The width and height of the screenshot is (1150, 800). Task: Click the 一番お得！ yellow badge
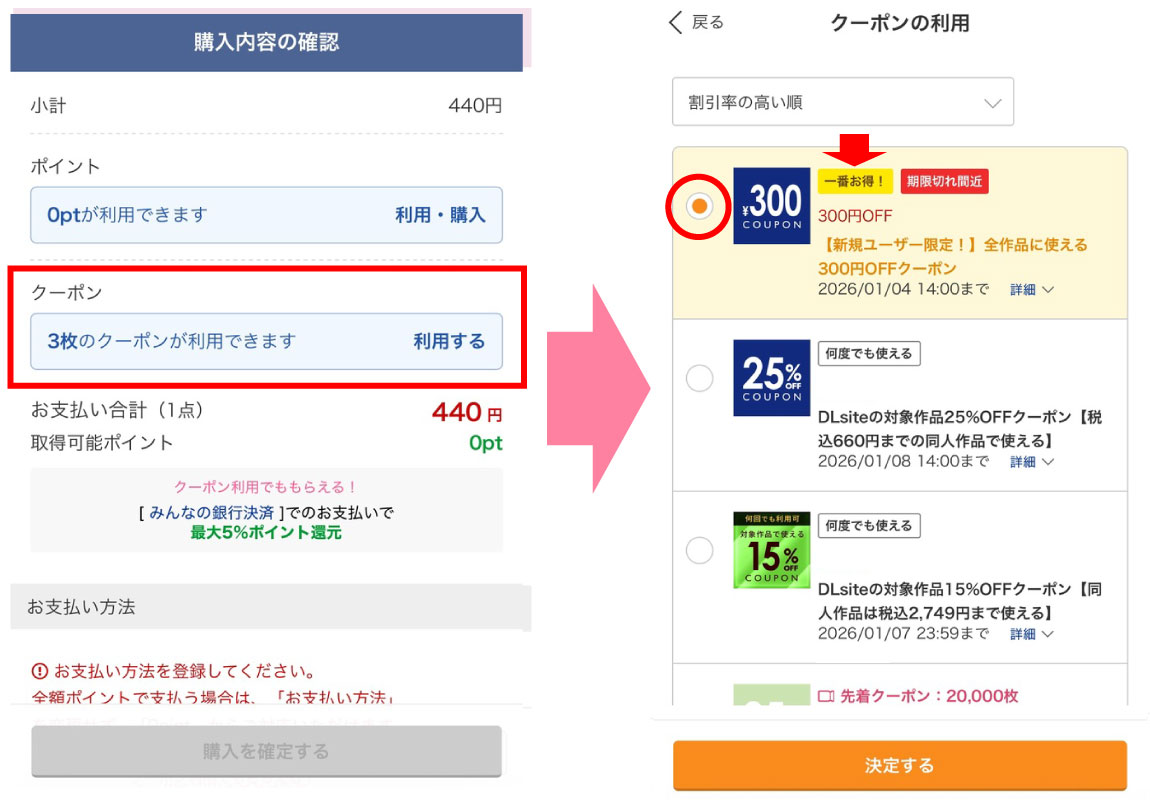pyautogui.click(x=854, y=181)
